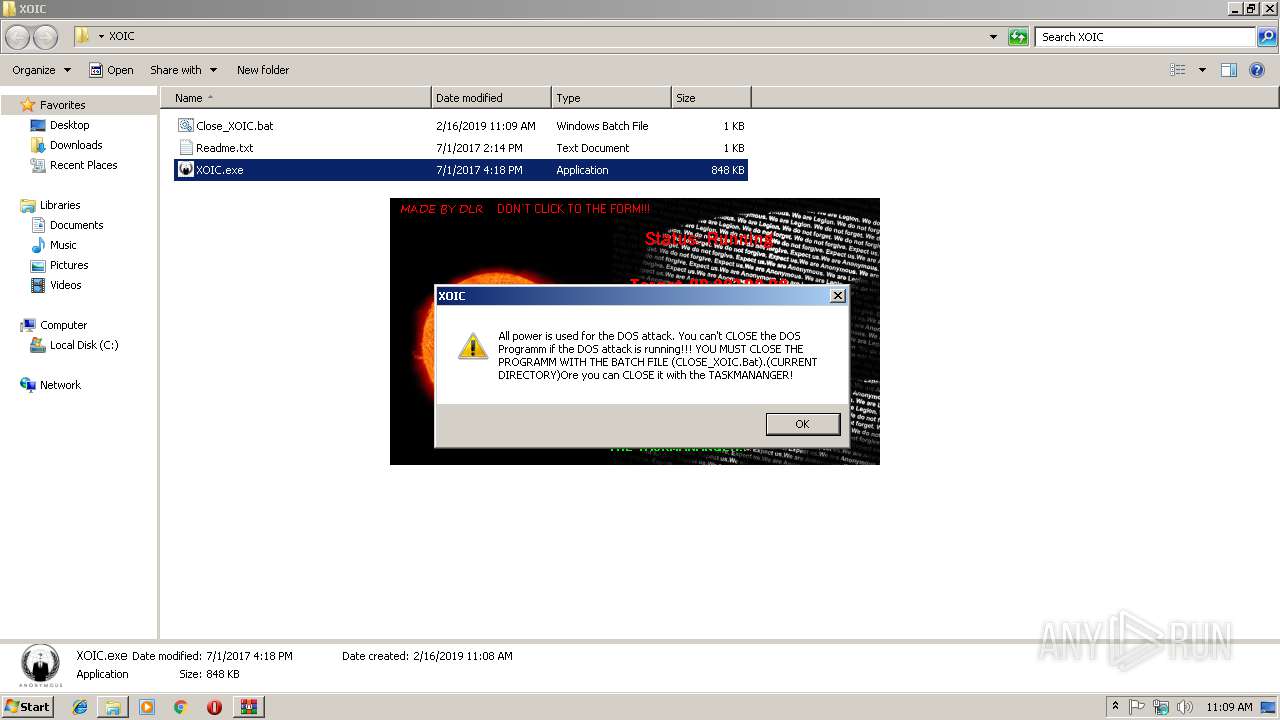Select Network in navigation pane
Image resolution: width=1280 pixels, height=720 pixels.
60,385
